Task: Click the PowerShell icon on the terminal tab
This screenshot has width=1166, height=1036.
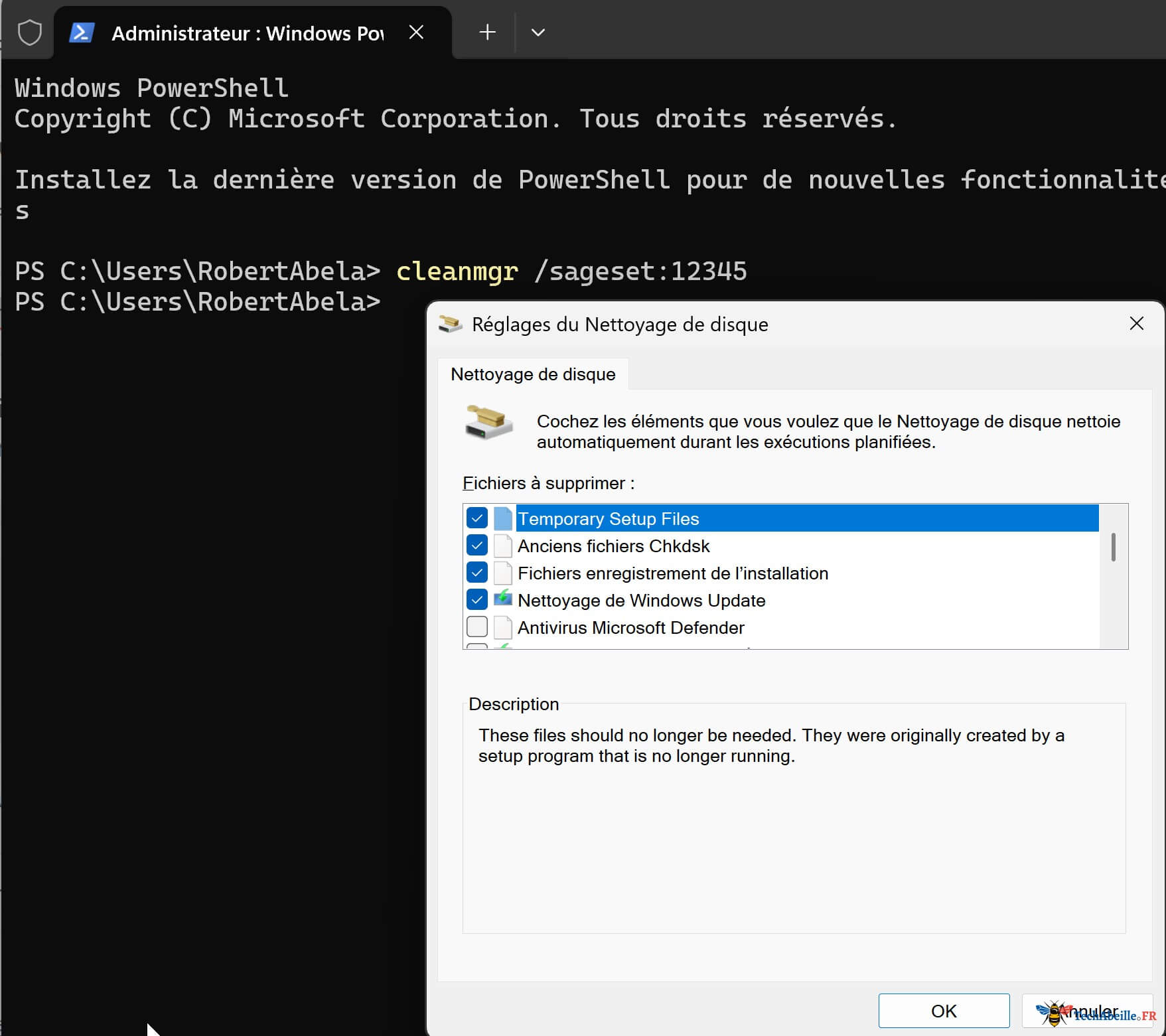Action: 81,32
